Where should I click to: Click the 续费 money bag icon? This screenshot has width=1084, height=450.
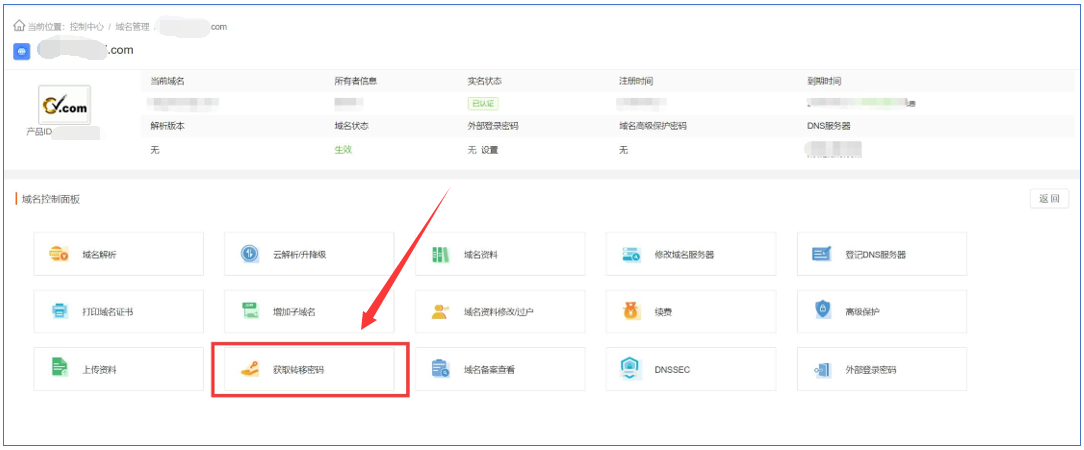tap(631, 311)
